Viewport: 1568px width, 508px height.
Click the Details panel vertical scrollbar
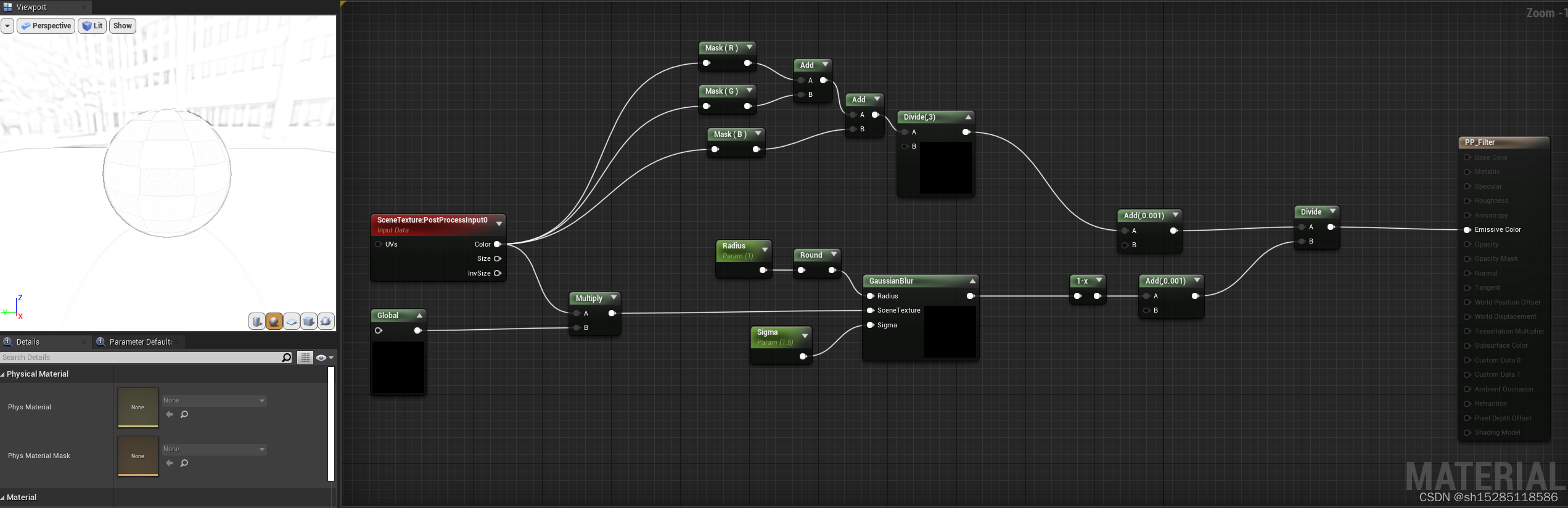point(331,424)
